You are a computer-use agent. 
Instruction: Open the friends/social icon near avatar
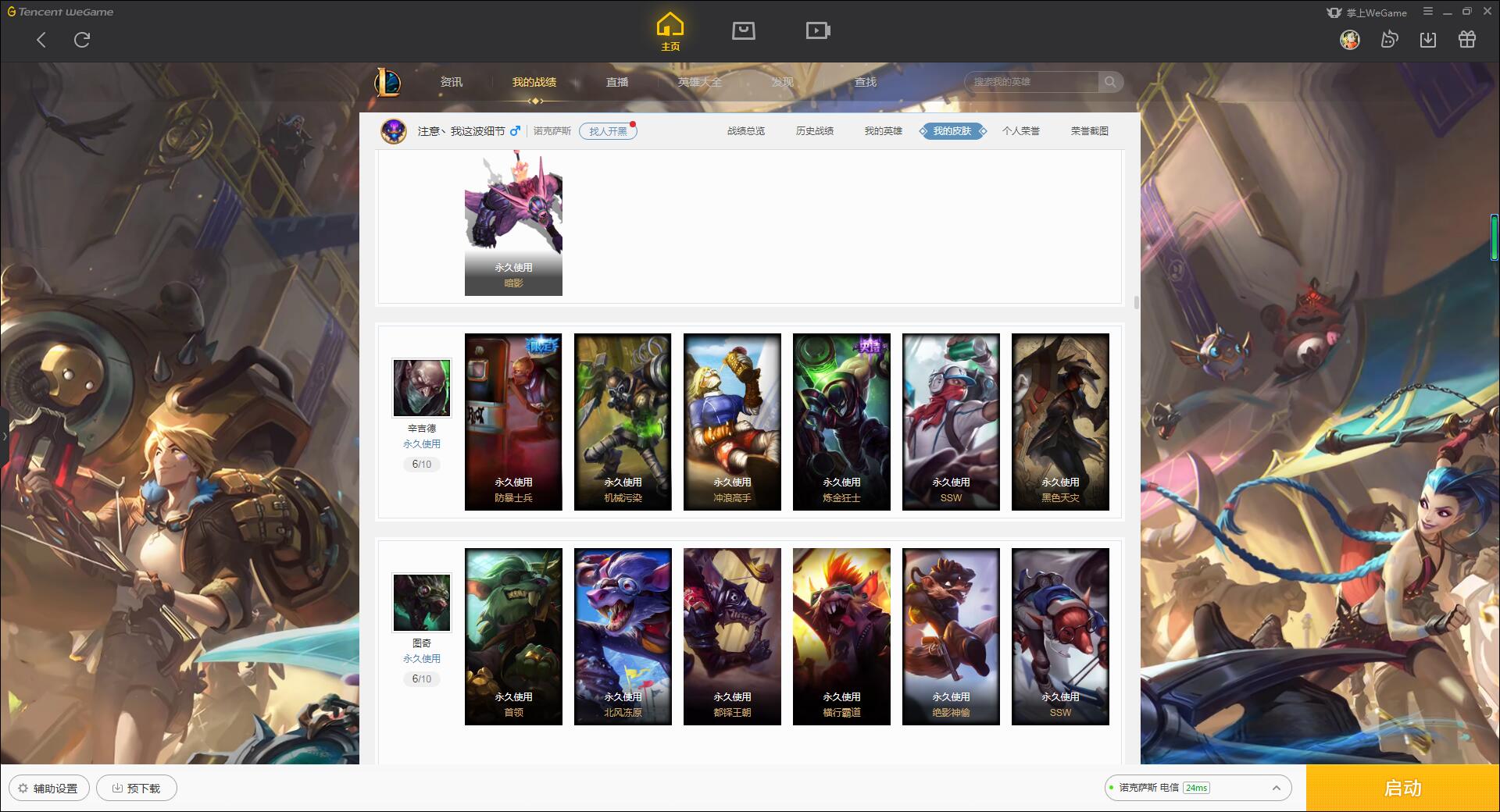pos(1389,39)
